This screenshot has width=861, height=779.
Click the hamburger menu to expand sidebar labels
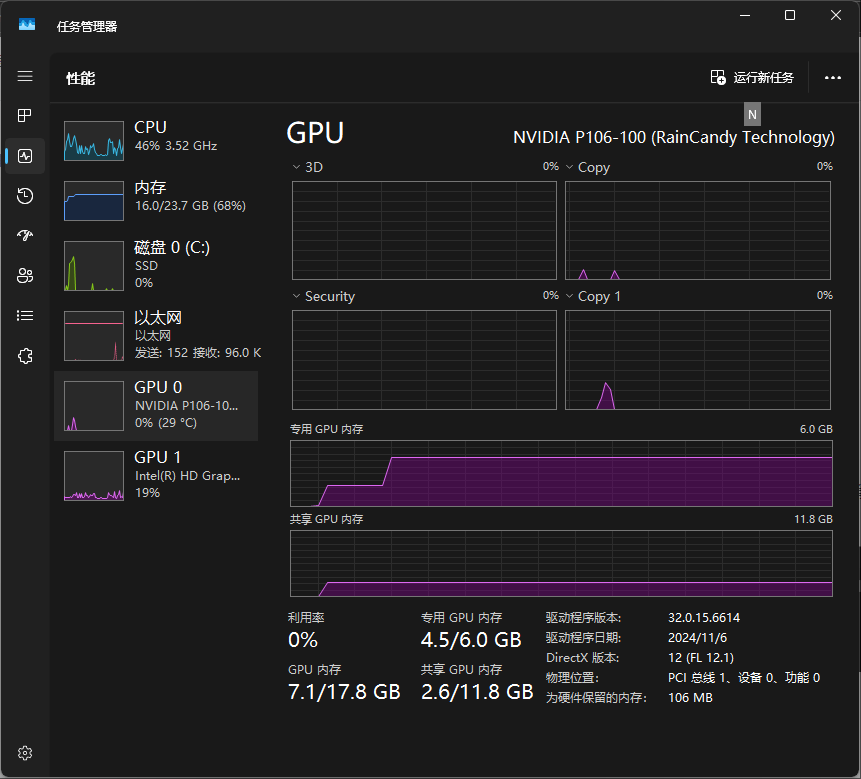(x=24, y=75)
